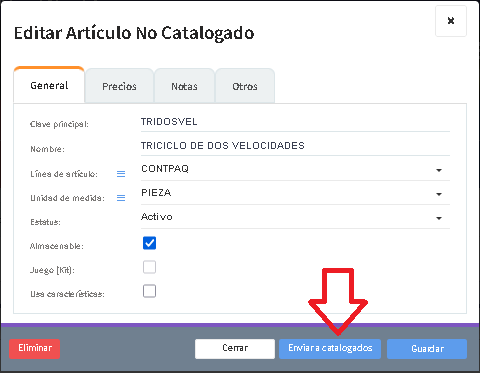This screenshot has height=373, width=480.
Task: Click the Editar Artículo No Catalogado title
Action: point(134,33)
